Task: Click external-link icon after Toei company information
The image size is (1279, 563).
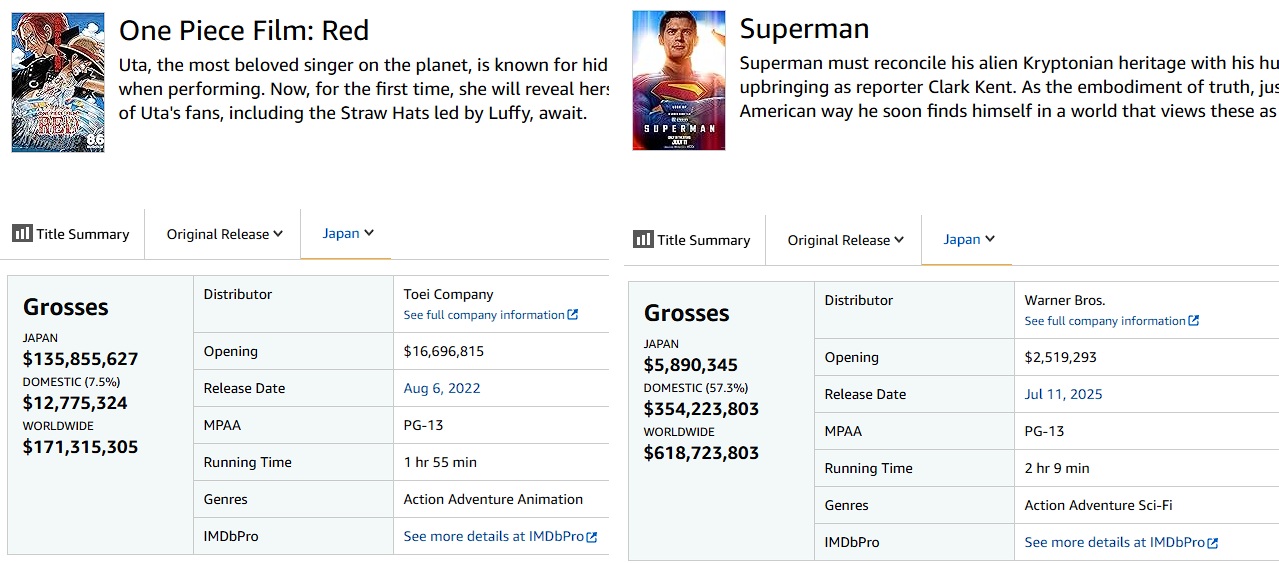Action: tap(573, 315)
